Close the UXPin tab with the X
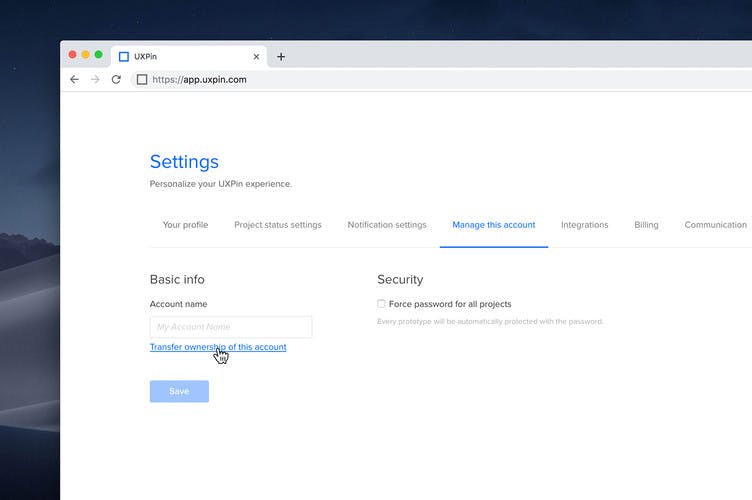Viewport: 752px width, 500px height. pyautogui.click(x=256, y=57)
